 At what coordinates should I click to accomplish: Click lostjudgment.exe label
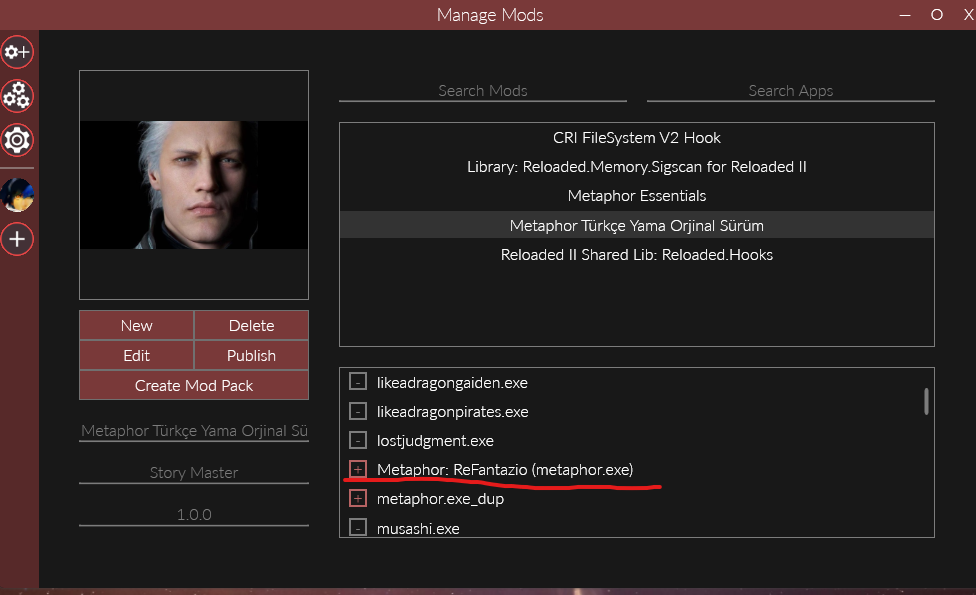(435, 441)
